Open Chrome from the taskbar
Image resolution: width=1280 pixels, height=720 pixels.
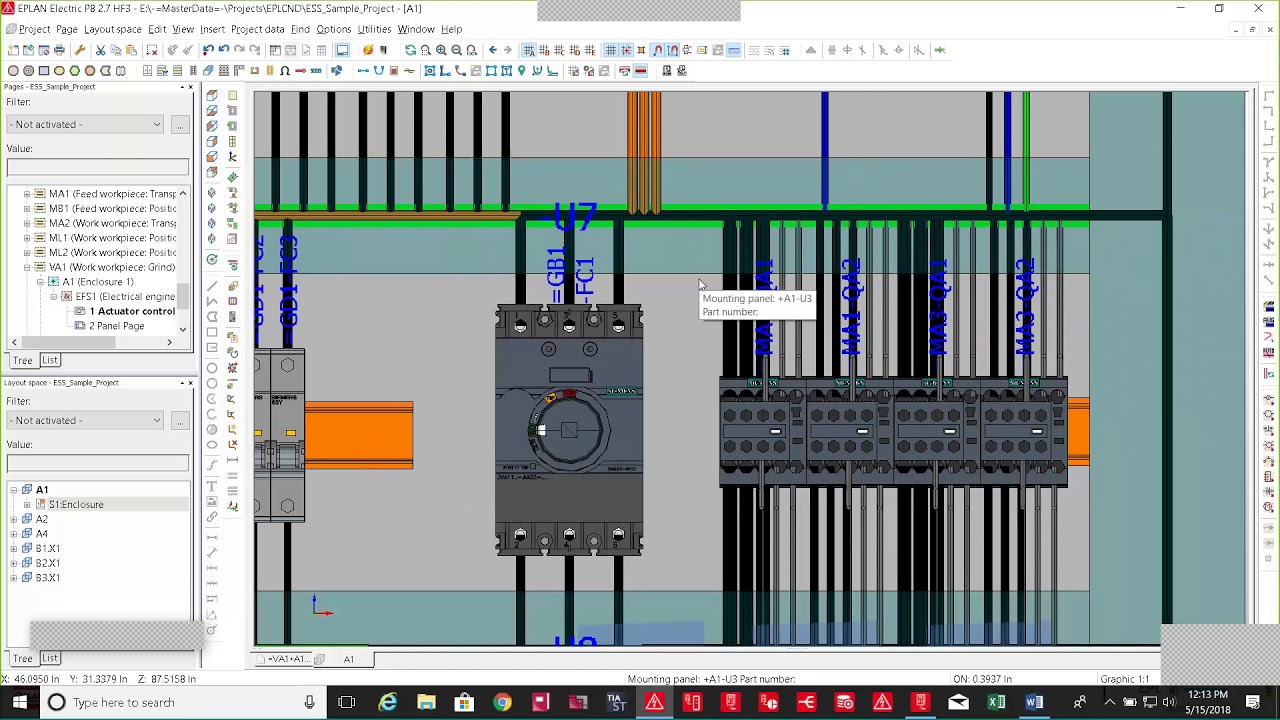pyautogui.click(x=502, y=702)
